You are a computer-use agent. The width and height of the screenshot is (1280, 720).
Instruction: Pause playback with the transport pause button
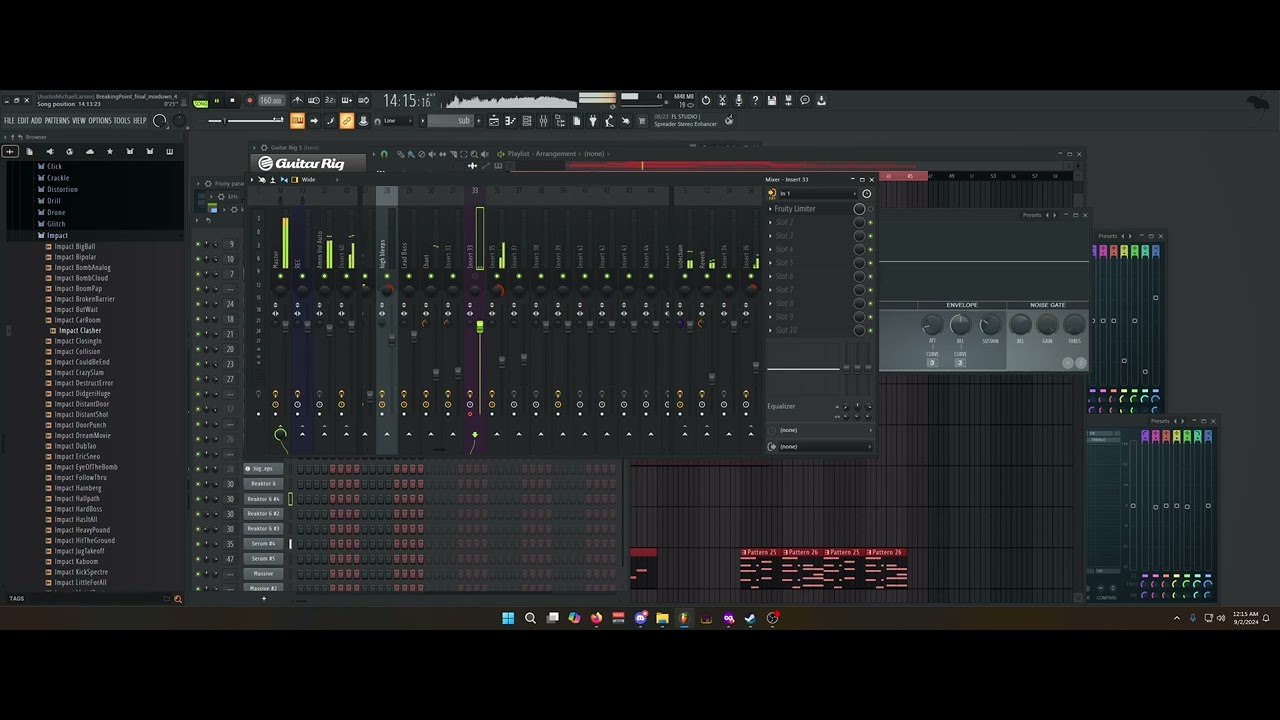point(216,100)
